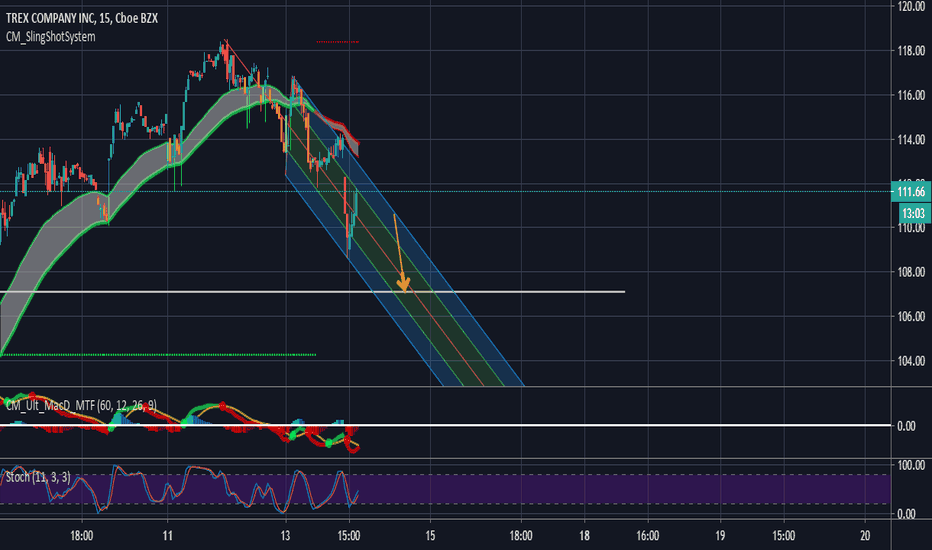Click the 114.00 price axis label

[911, 140]
